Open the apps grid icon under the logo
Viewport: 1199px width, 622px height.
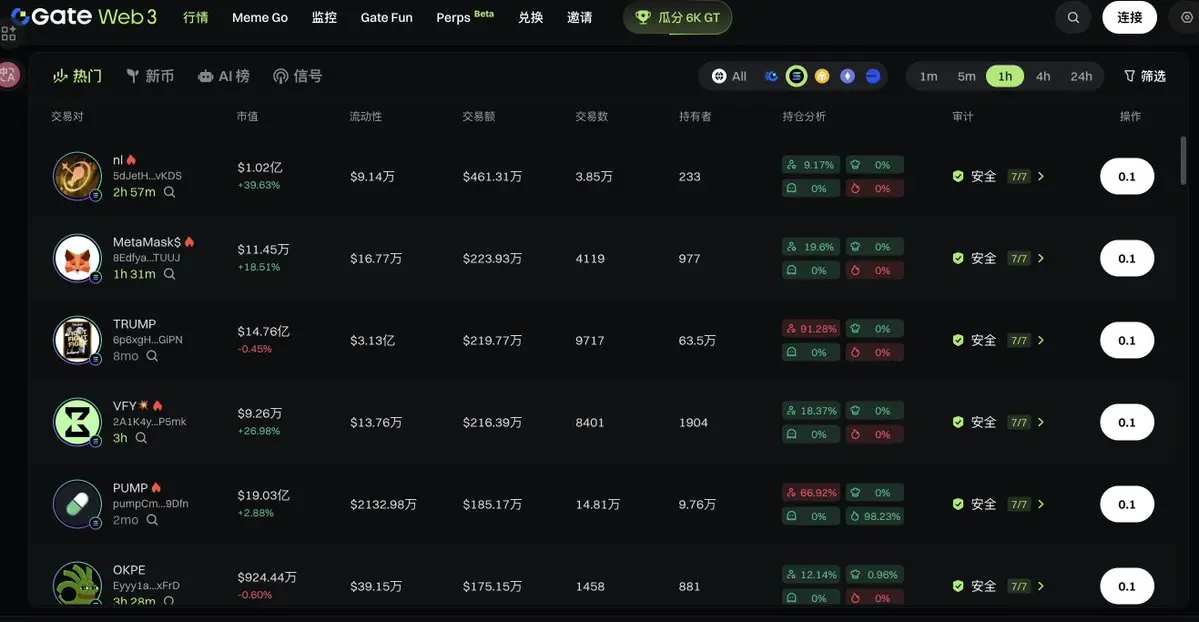[8, 34]
